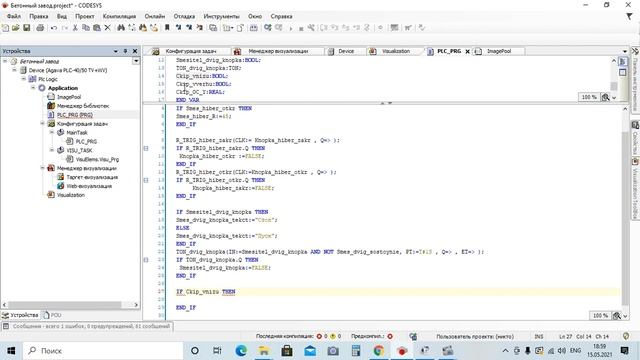Click the Build/compile toolbar icon
The image size is (640, 360).
click(254, 28)
